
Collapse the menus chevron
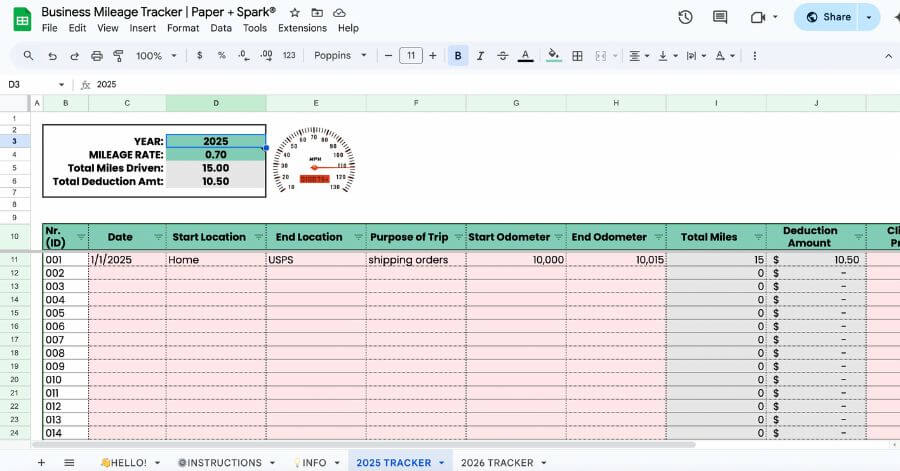point(889,56)
